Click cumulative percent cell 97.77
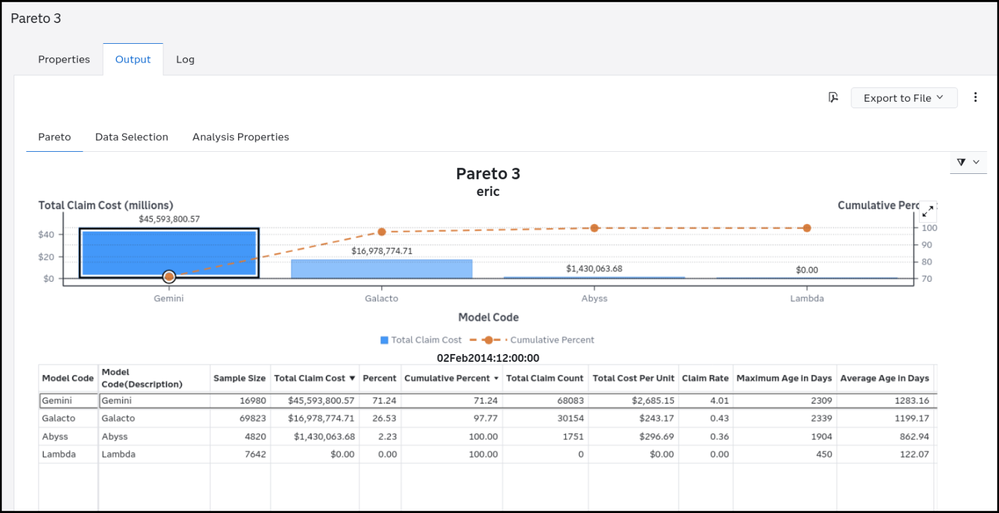Image resolution: width=999 pixels, height=513 pixels. coord(452,419)
